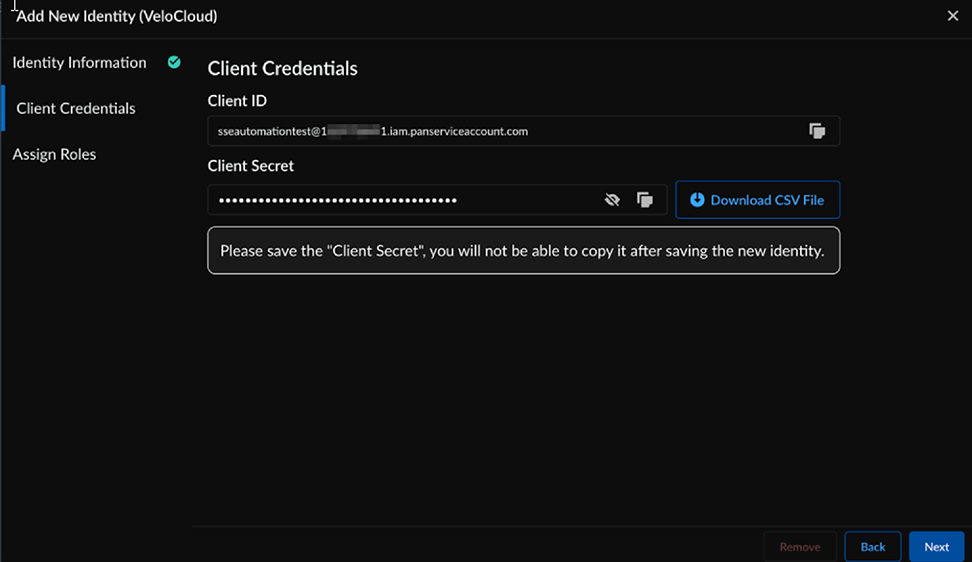
Task: Copy the Client Secret value
Action: (645, 200)
